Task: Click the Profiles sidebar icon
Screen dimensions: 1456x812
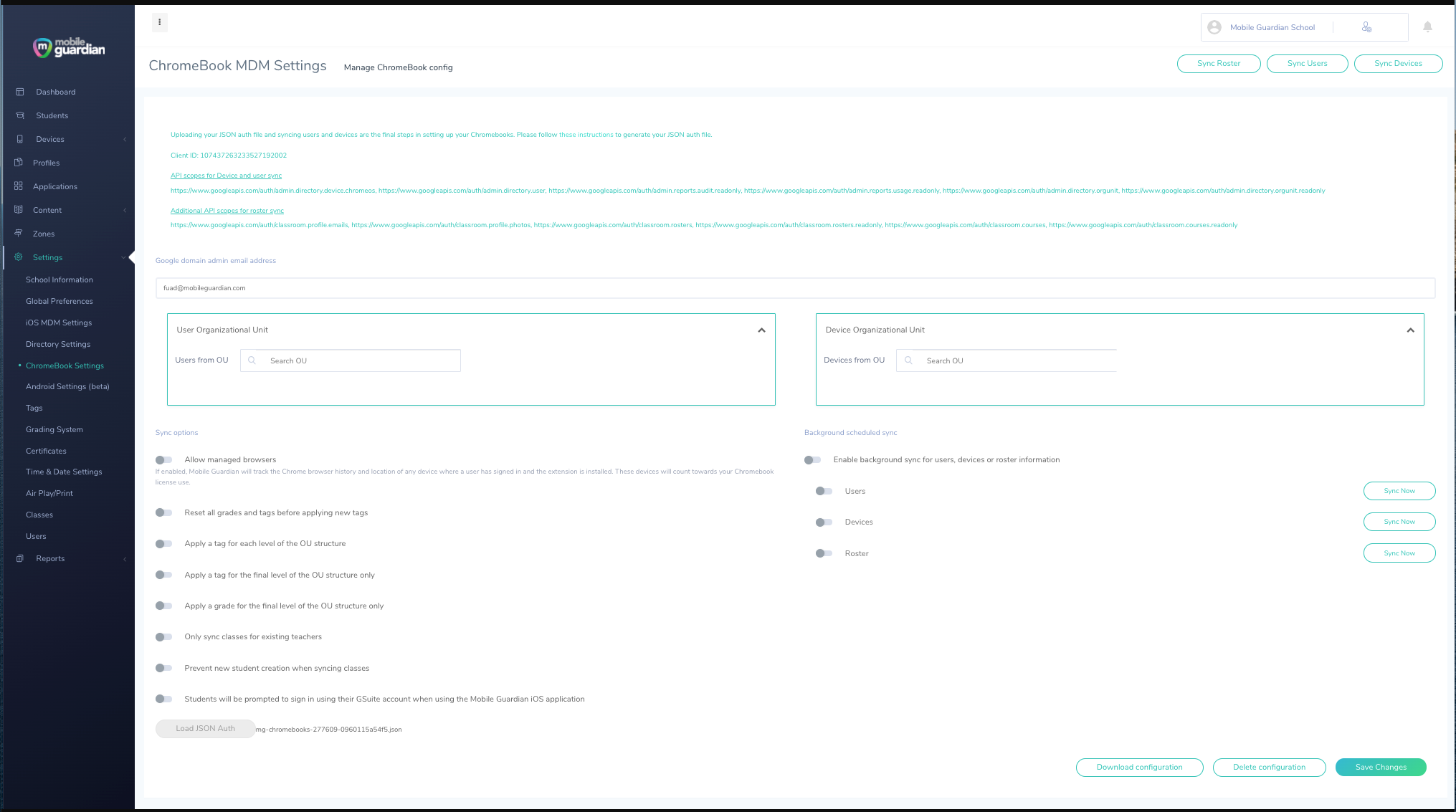Action: pyautogui.click(x=19, y=163)
